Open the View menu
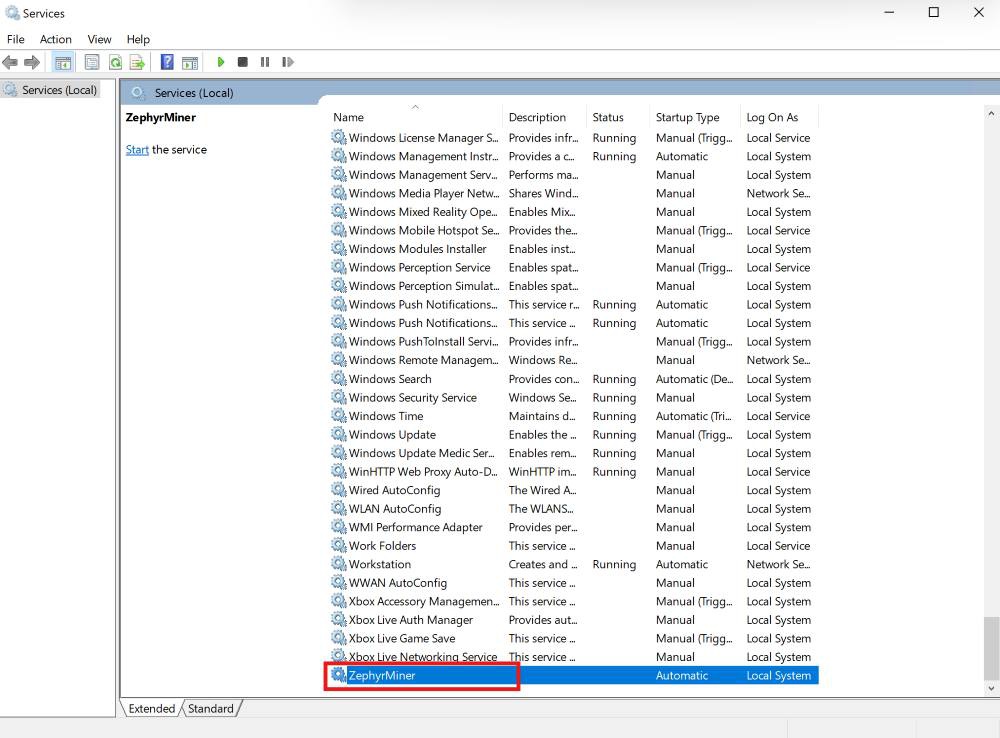Image resolution: width=1000 pixels, height=738 pixels. 99,39
